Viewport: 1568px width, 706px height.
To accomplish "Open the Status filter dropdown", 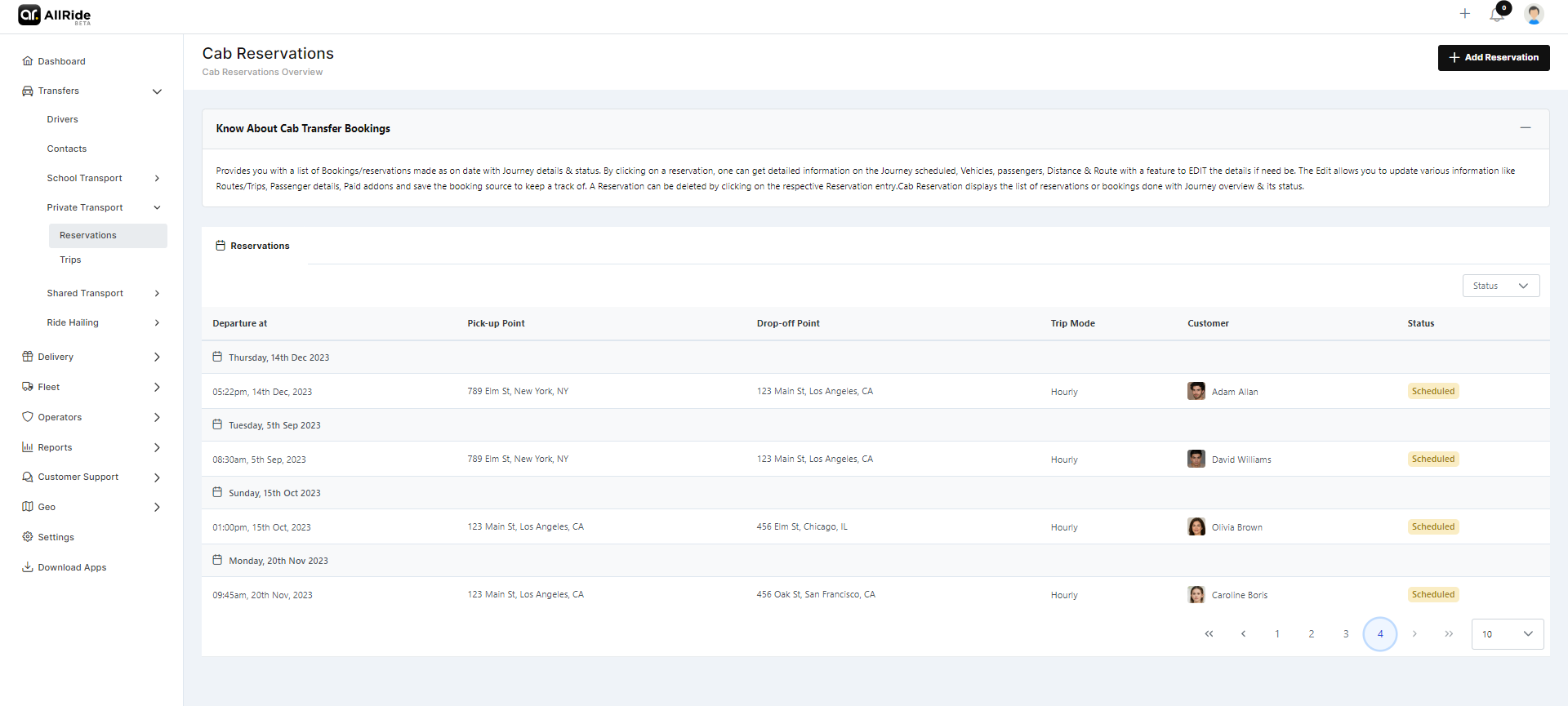I will point(1500,286).
